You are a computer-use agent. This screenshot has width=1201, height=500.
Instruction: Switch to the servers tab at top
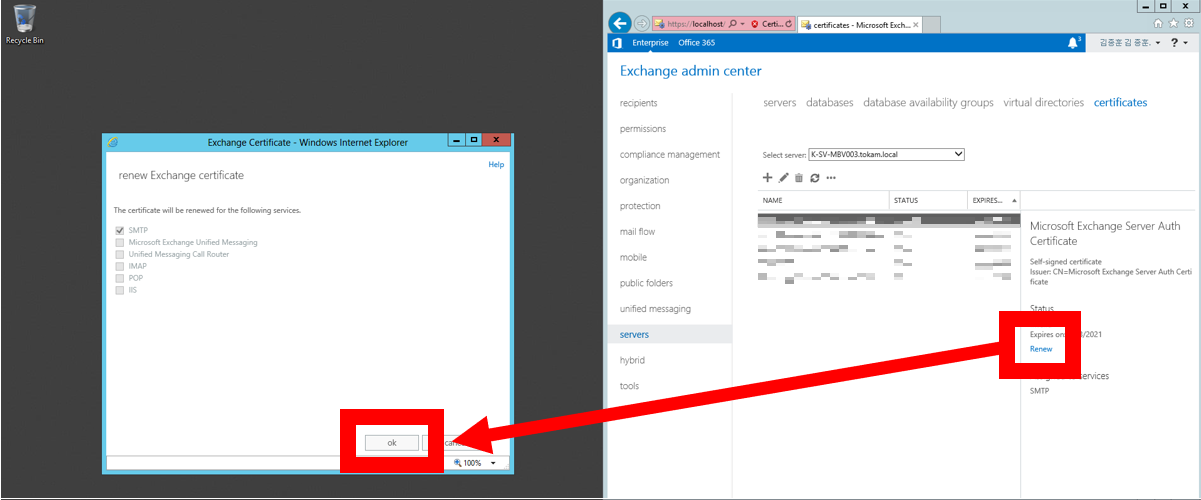(x=780, y=102)
